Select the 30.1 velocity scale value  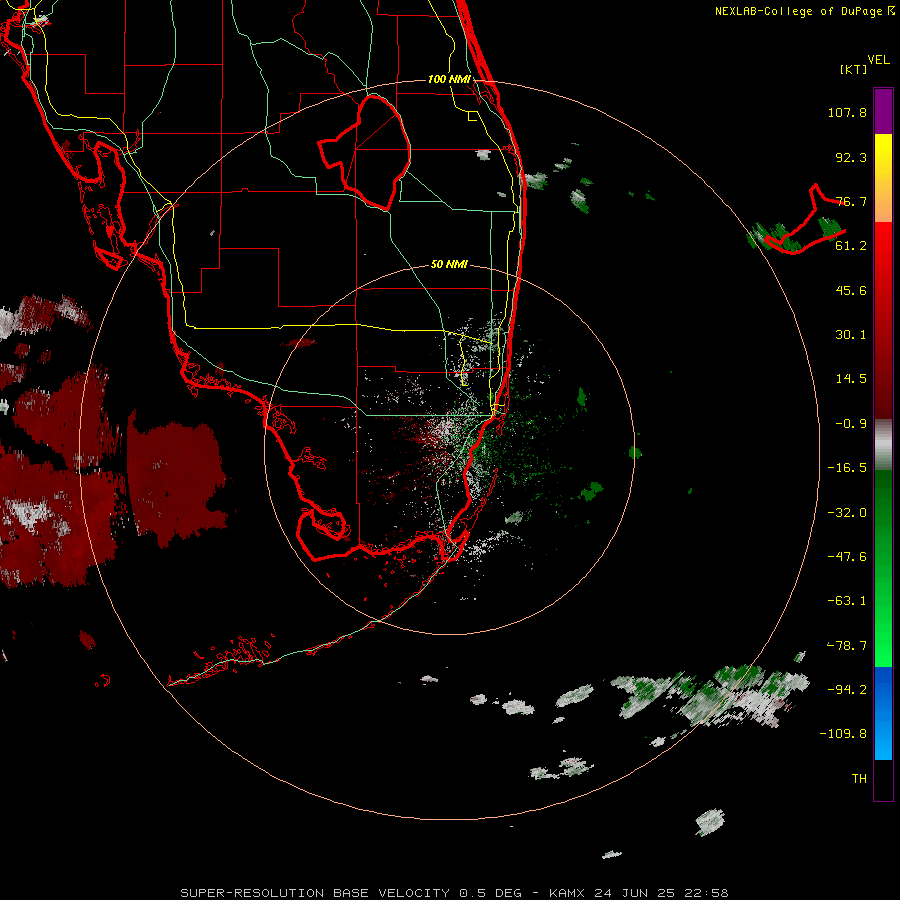point(851,335)
